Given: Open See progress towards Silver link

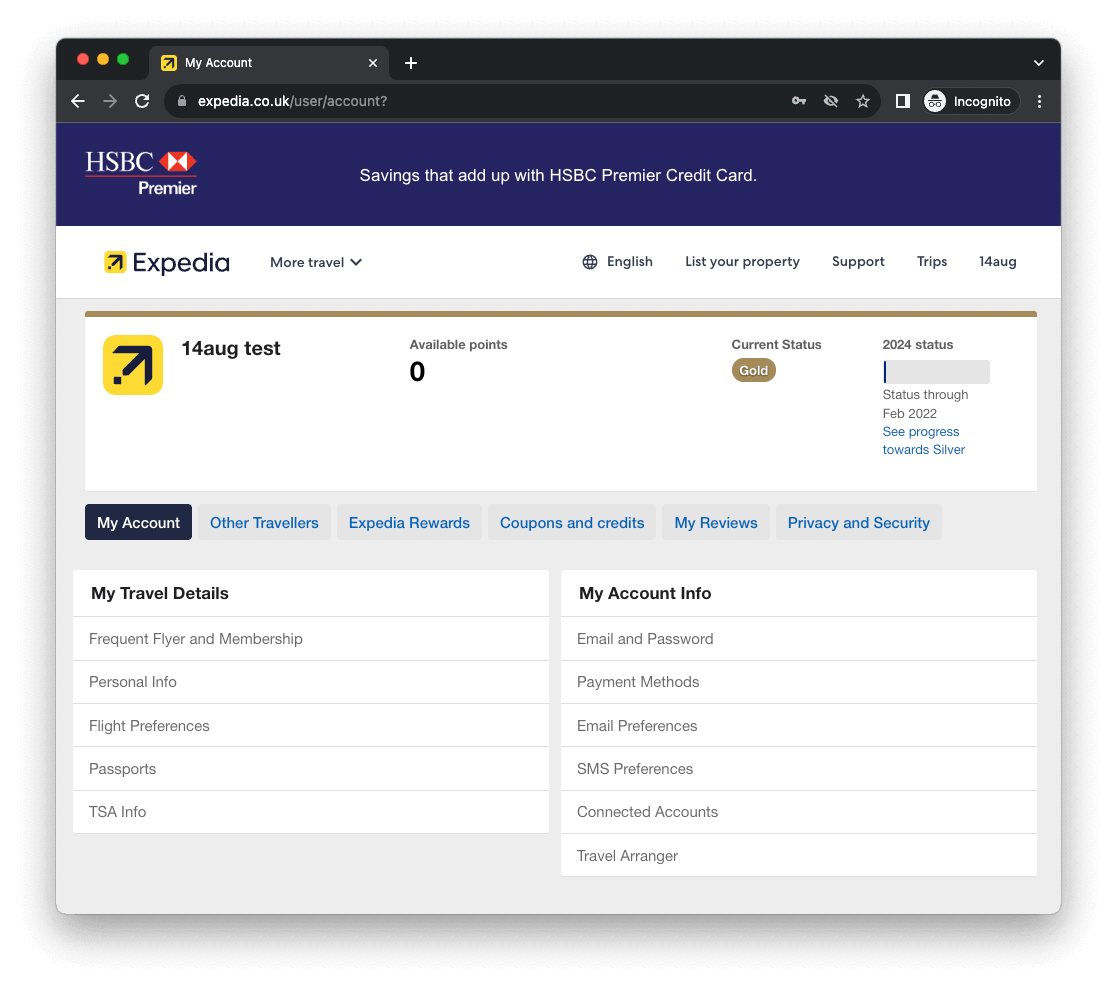Looking at the screenshot, I should 923,440.
